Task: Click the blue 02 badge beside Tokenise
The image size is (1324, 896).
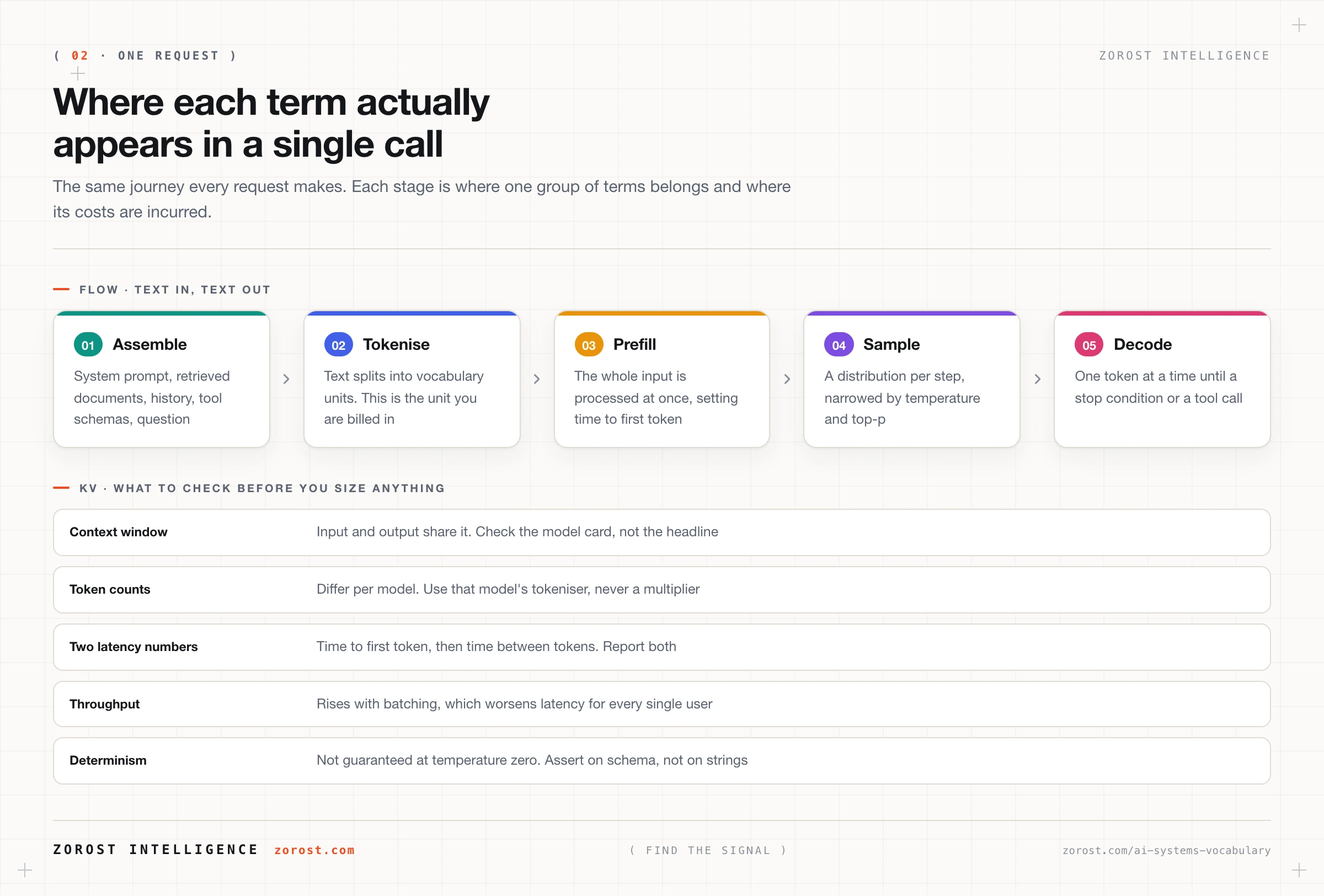Action: 338,345
